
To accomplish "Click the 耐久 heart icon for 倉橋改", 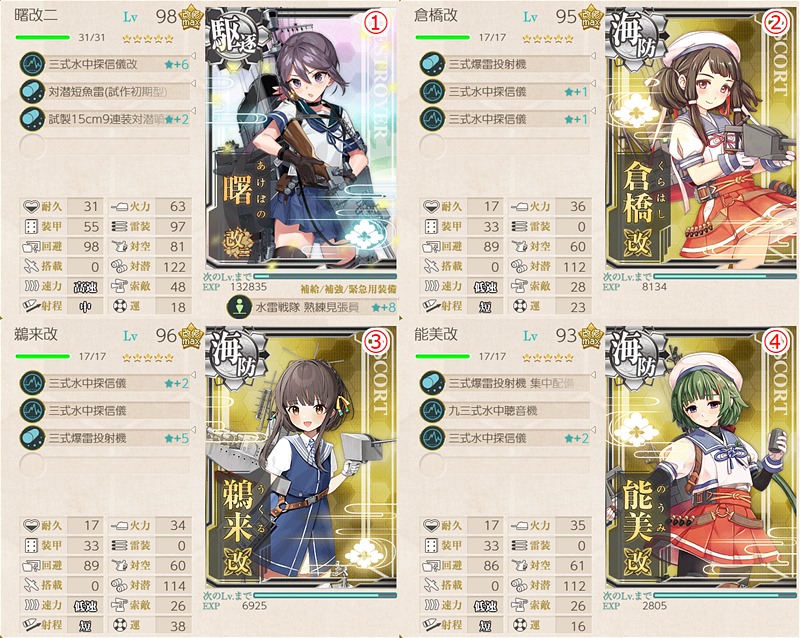I will [432, 206].
